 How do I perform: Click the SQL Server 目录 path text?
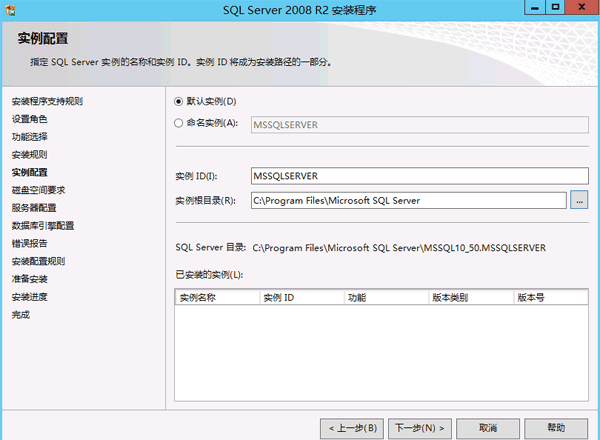(399, 248)
